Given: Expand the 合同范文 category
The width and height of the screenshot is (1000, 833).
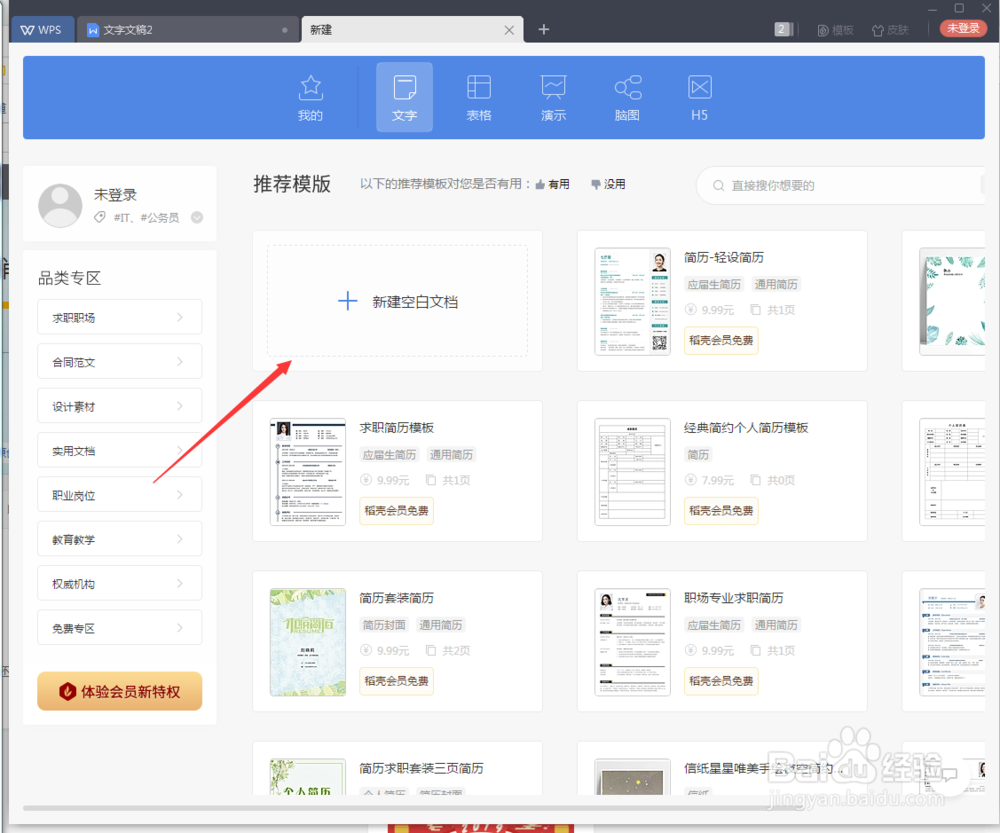Looking at the screenshot, I should (x=119, y=362).
